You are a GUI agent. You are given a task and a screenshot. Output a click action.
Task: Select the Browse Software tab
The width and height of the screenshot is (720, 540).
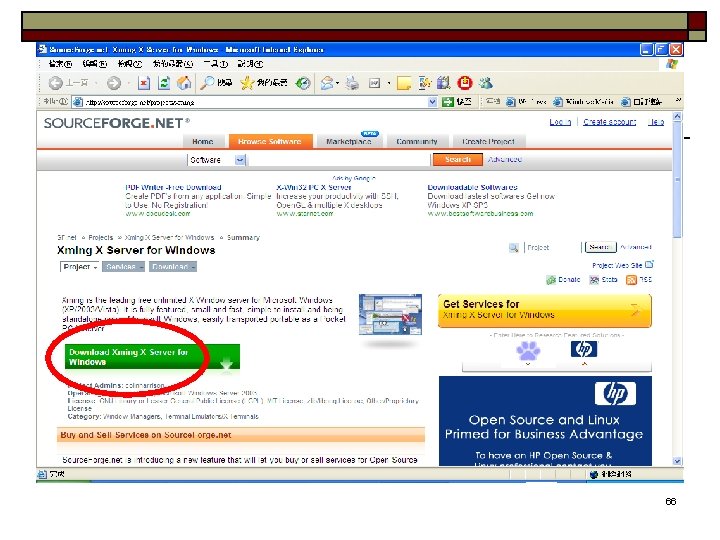point(270,141)
